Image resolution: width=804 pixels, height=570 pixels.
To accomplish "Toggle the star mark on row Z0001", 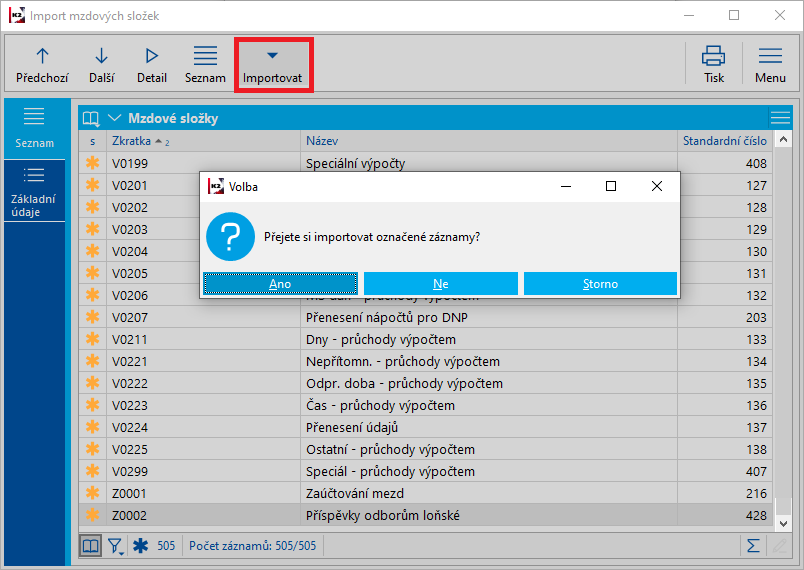I will (x=92, y=493).
